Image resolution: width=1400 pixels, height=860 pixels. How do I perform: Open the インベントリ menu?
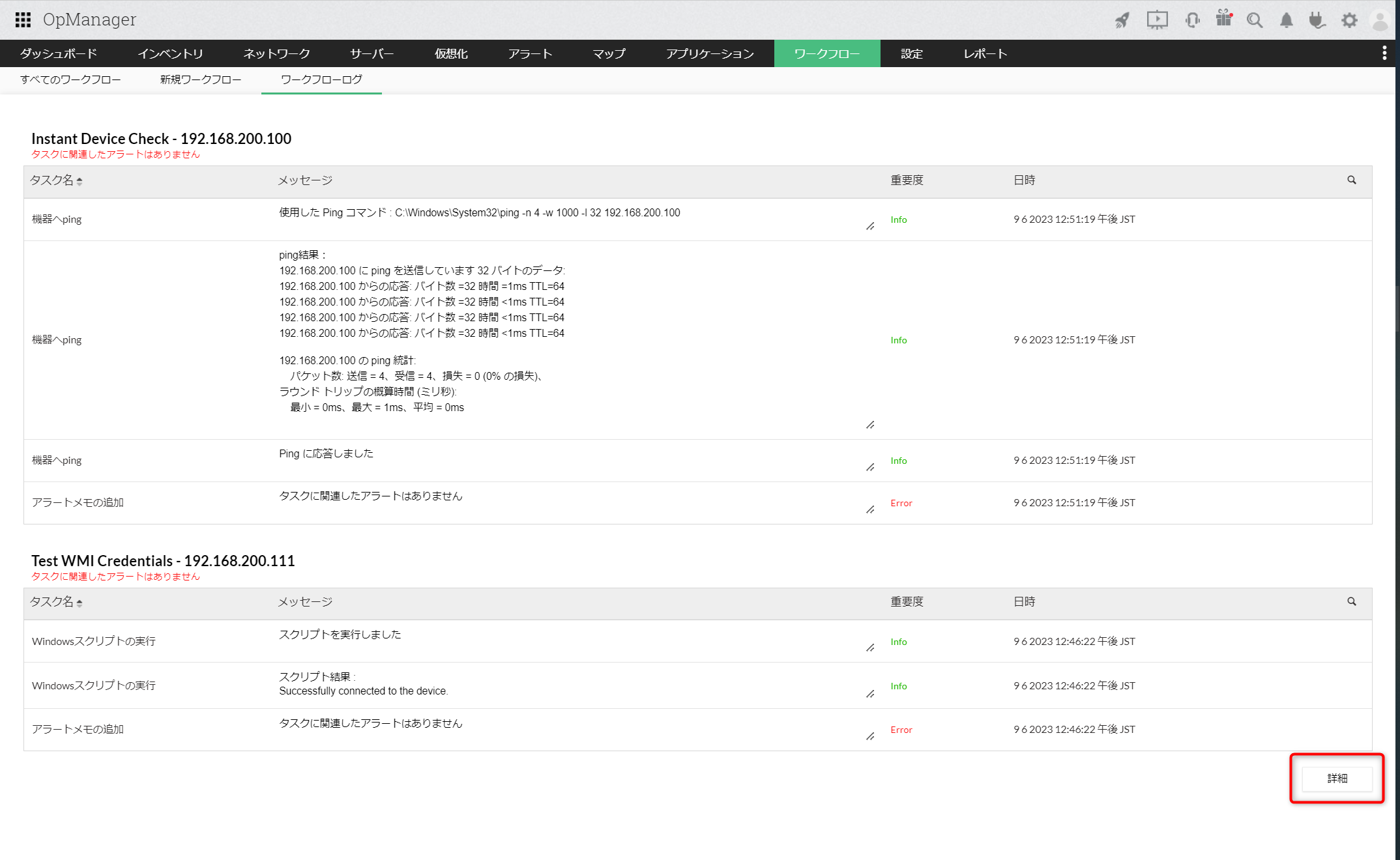click(170, 53)
